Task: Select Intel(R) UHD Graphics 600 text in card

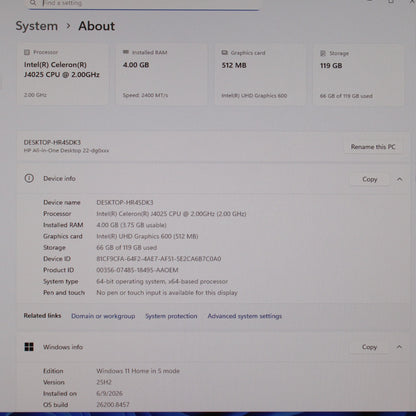Action: 254,96
